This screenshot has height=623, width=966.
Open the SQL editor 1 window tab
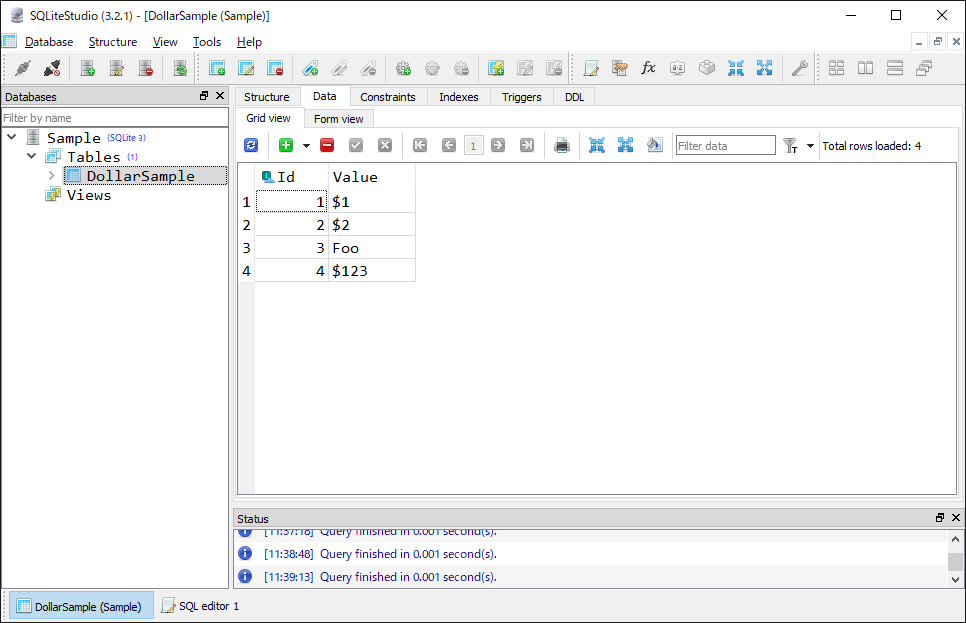[200, 606]
